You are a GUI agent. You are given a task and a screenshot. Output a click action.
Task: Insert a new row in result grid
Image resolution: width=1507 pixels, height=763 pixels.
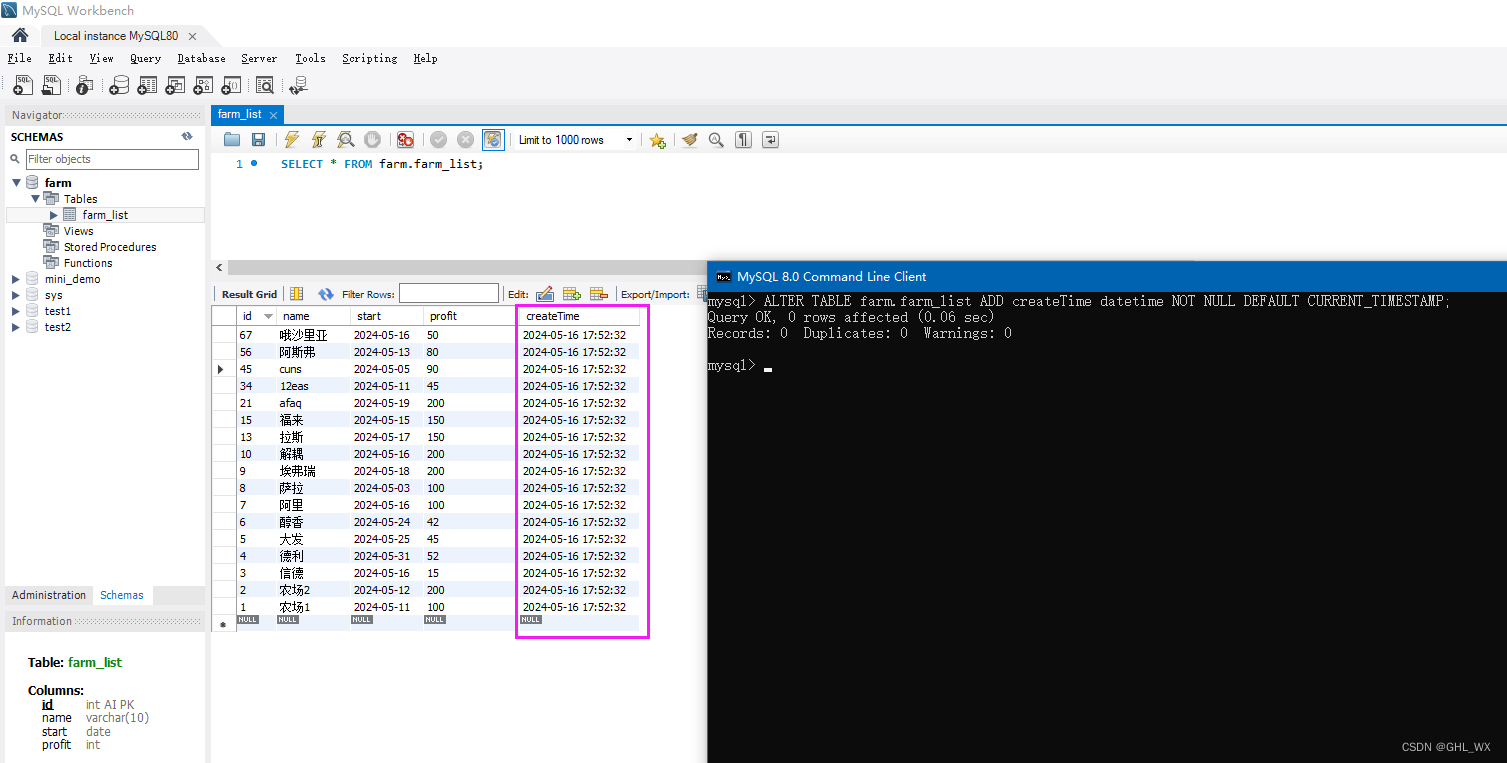pyautogui.click(x=572, y=294)
